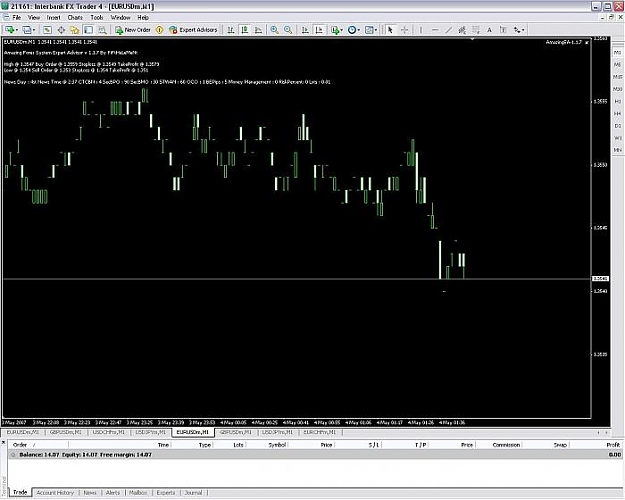Switch timeframe to H4
625x500 pixels.
pyautogui.click(x=617, y=114)
